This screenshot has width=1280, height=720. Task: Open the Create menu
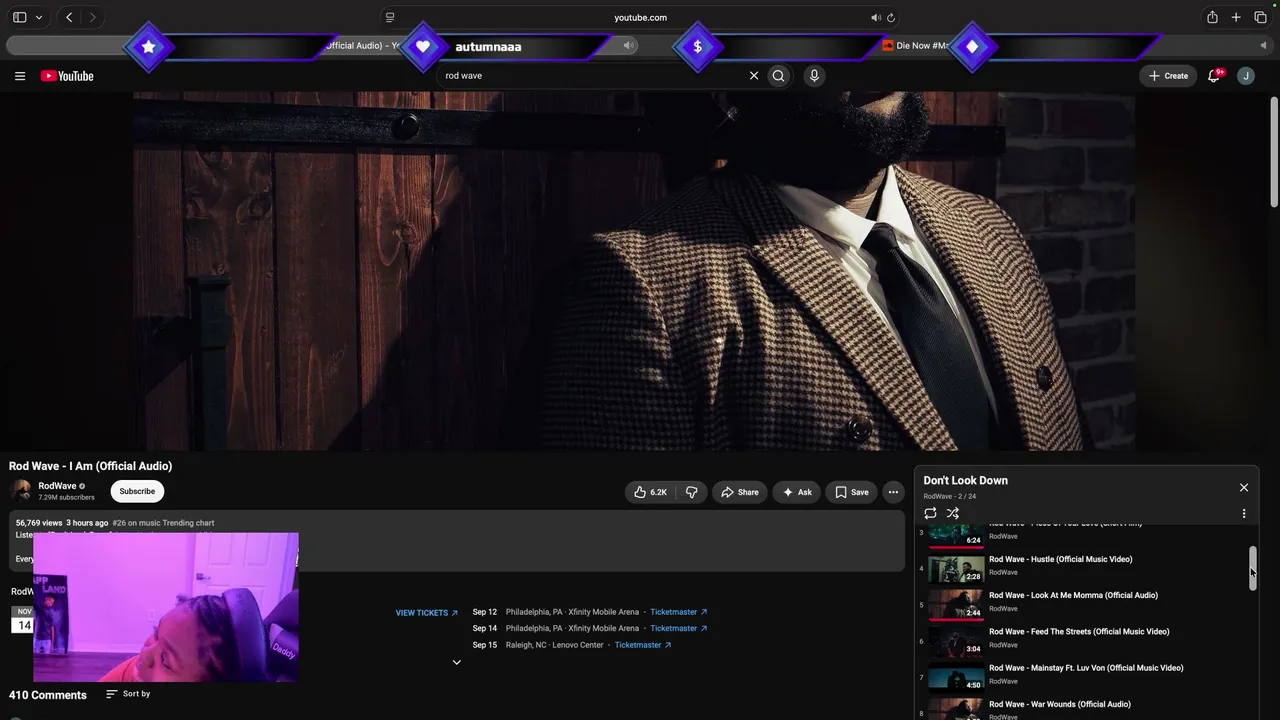pyautogui.click(x=1168, y=76)
